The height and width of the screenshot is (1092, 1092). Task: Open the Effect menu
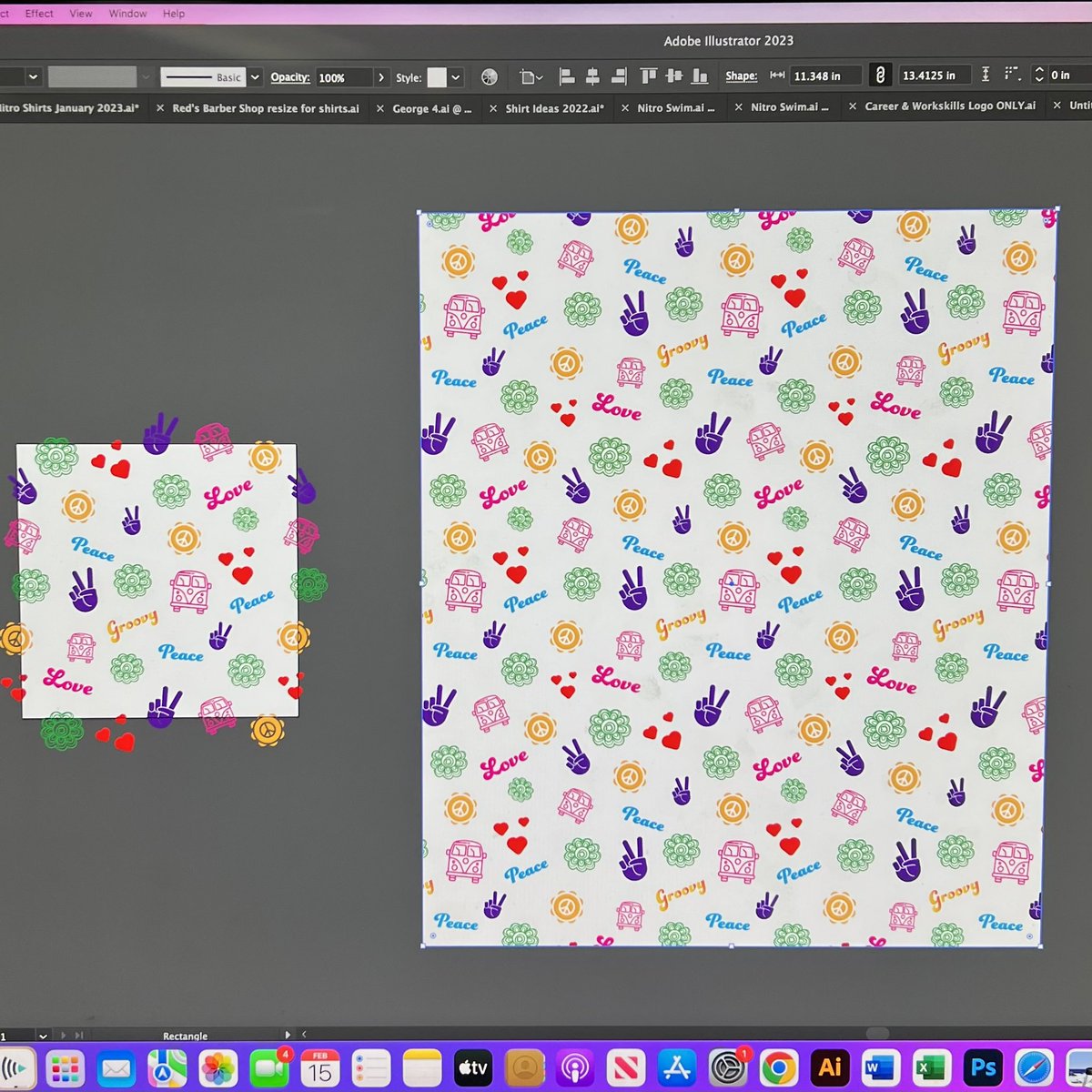tap(39, 14)
